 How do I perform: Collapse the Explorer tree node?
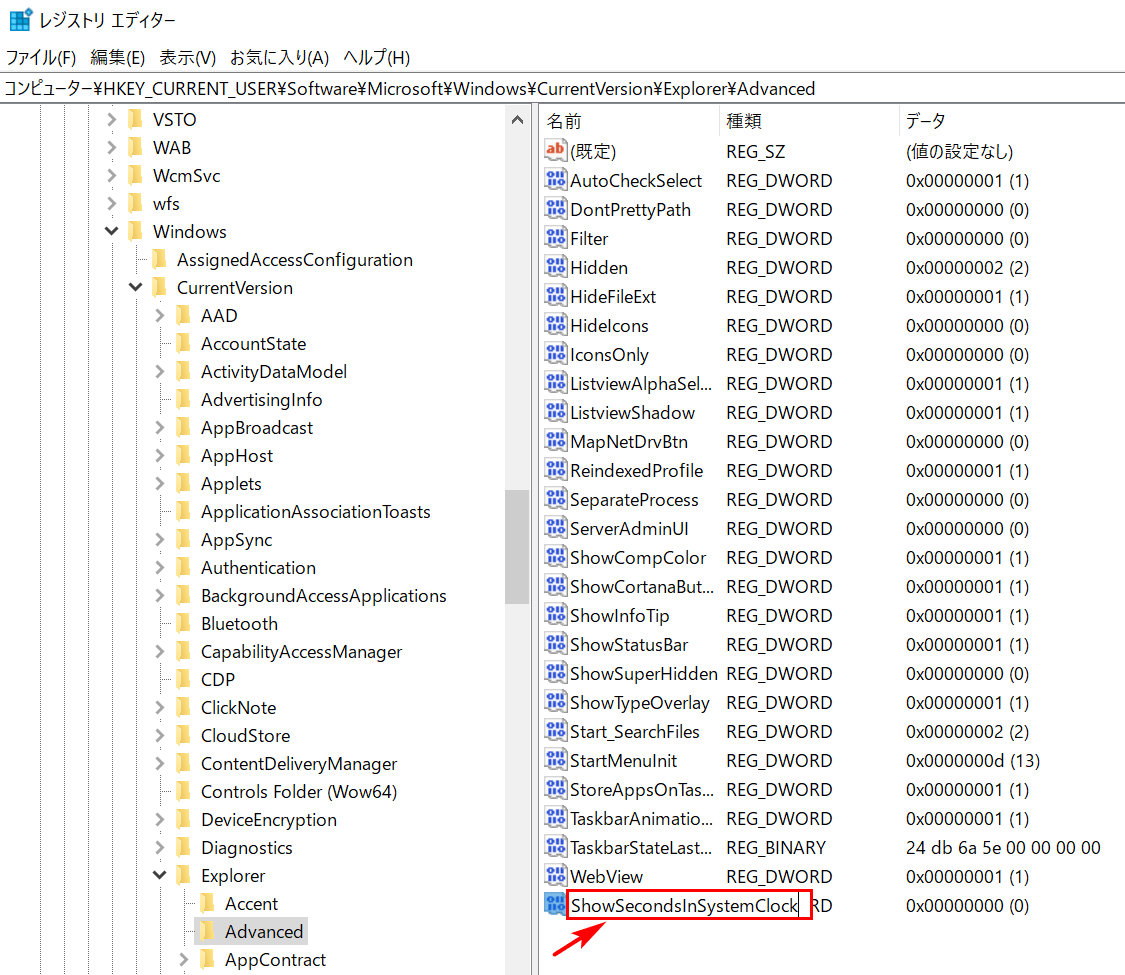(x=159, y=875)
